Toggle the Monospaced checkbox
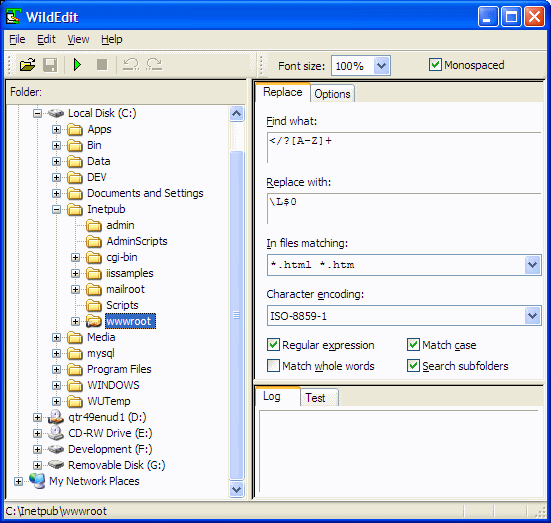Image resolution: width=551 pixels, height=523 pixels. pyautogui.click(x=435, y=65)
